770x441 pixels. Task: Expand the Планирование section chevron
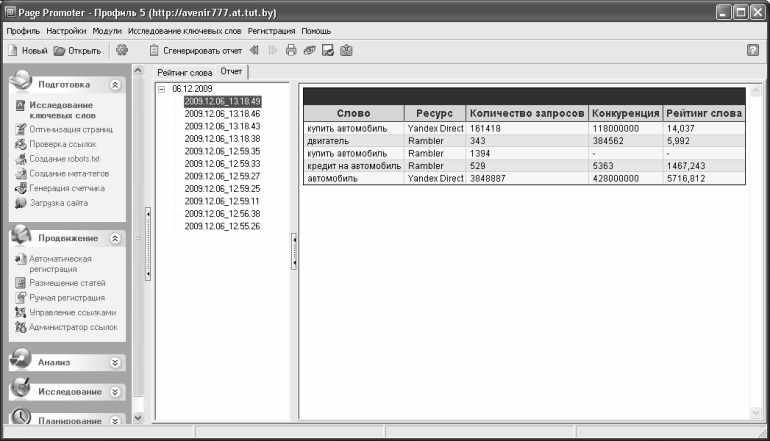pos(115,421)
